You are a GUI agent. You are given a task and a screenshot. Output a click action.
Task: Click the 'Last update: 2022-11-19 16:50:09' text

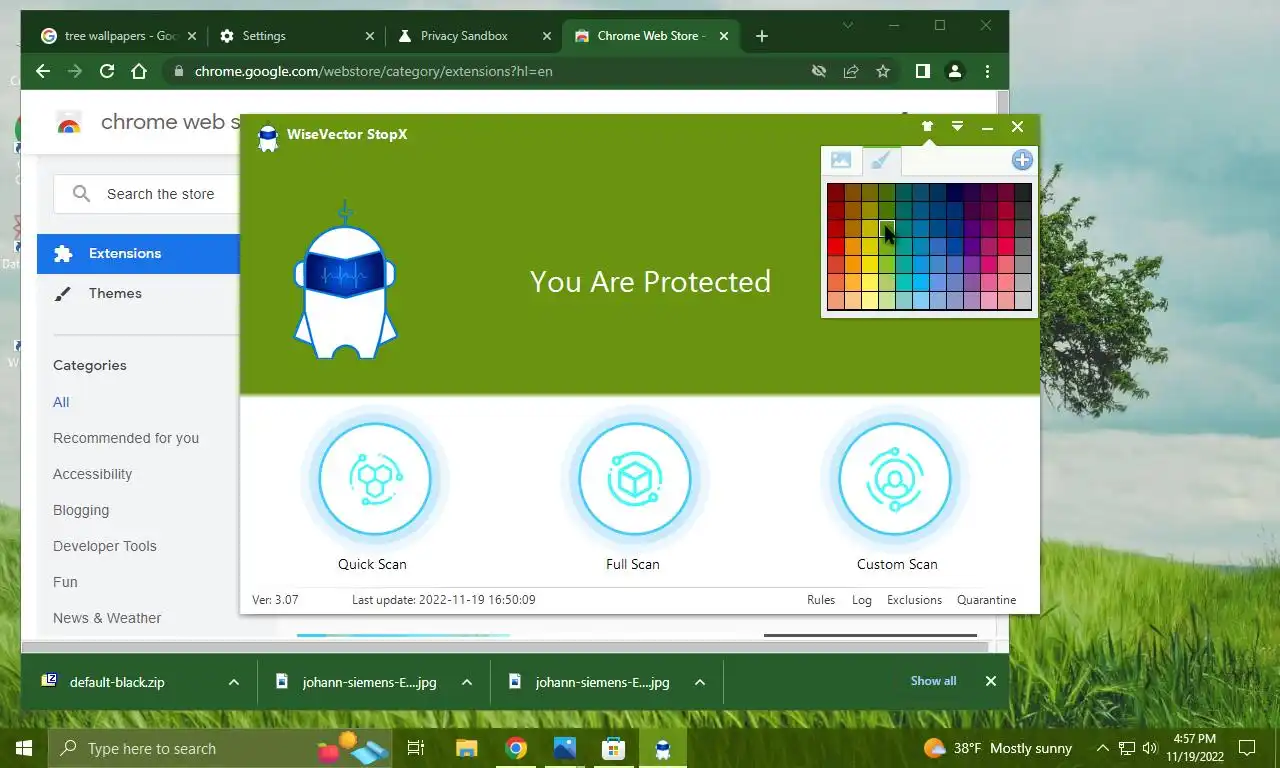(444, 600)
